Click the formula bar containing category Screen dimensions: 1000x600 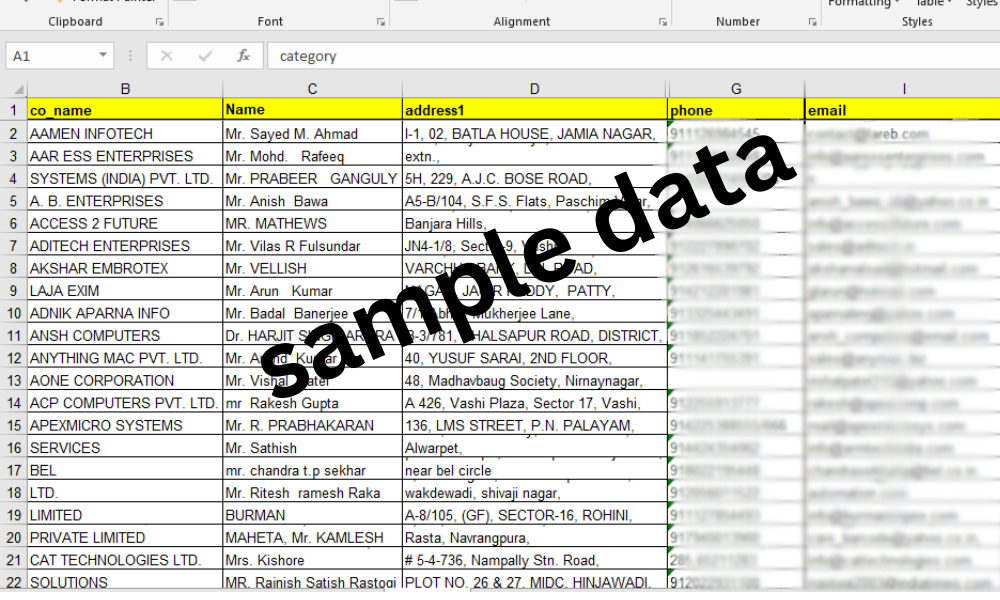click(633, 56)
